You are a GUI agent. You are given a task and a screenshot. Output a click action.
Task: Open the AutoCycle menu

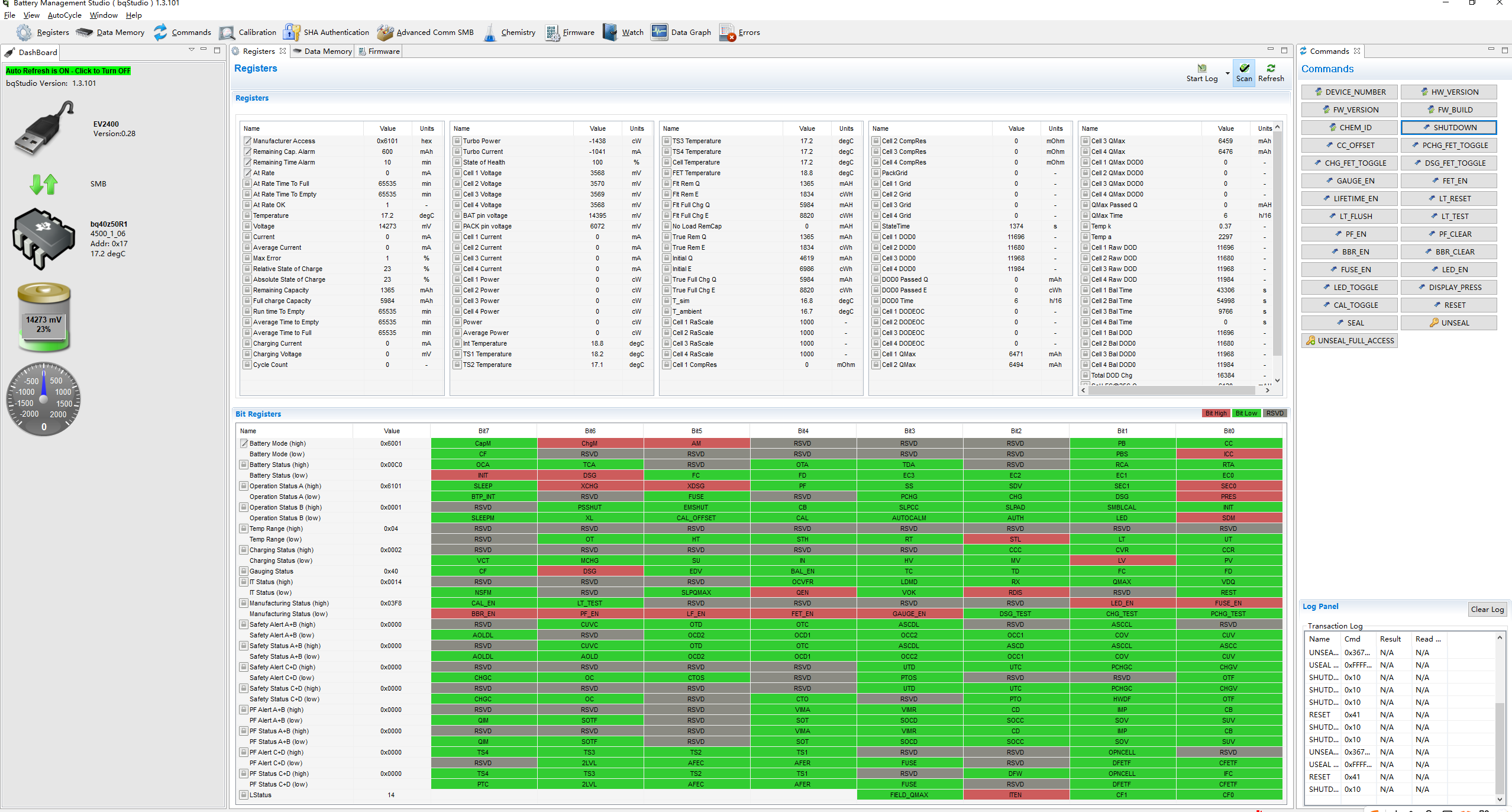coord(64,15)
